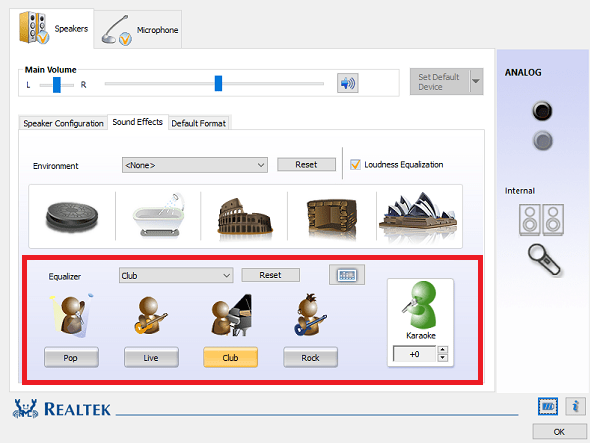Open the Default Format tab

point(199,123)
